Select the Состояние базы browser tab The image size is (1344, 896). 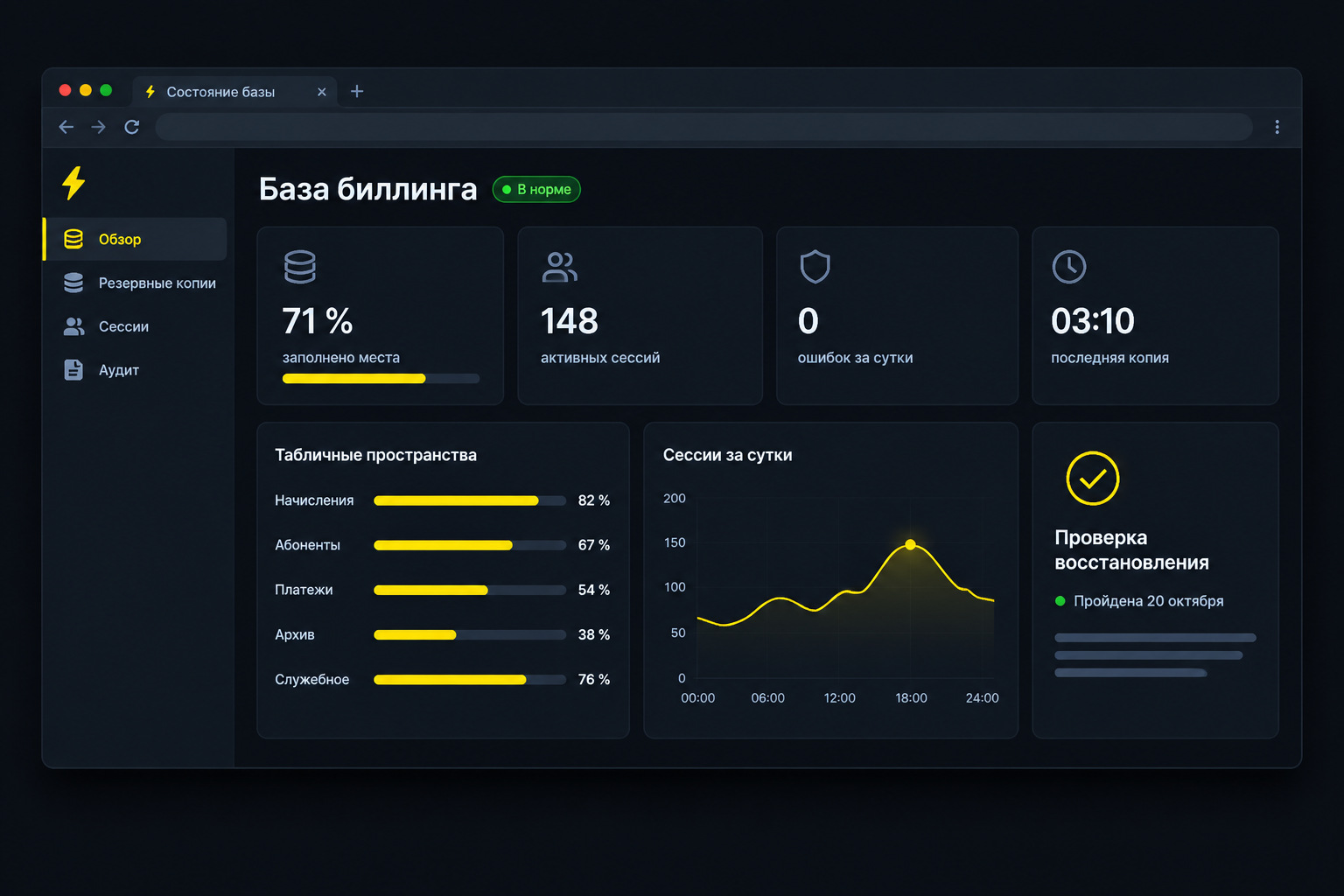point(234,91)
